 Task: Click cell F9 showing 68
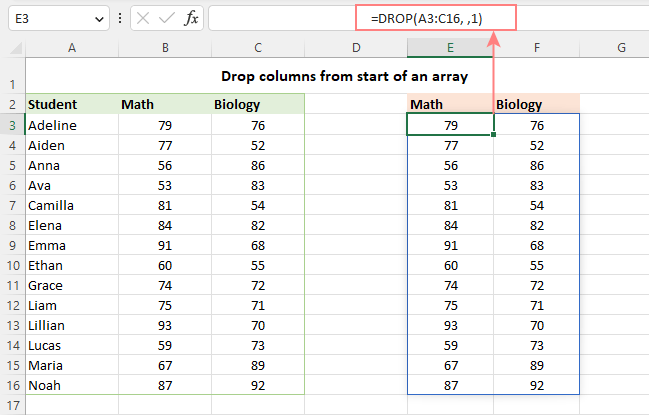(x=536, y=245)
